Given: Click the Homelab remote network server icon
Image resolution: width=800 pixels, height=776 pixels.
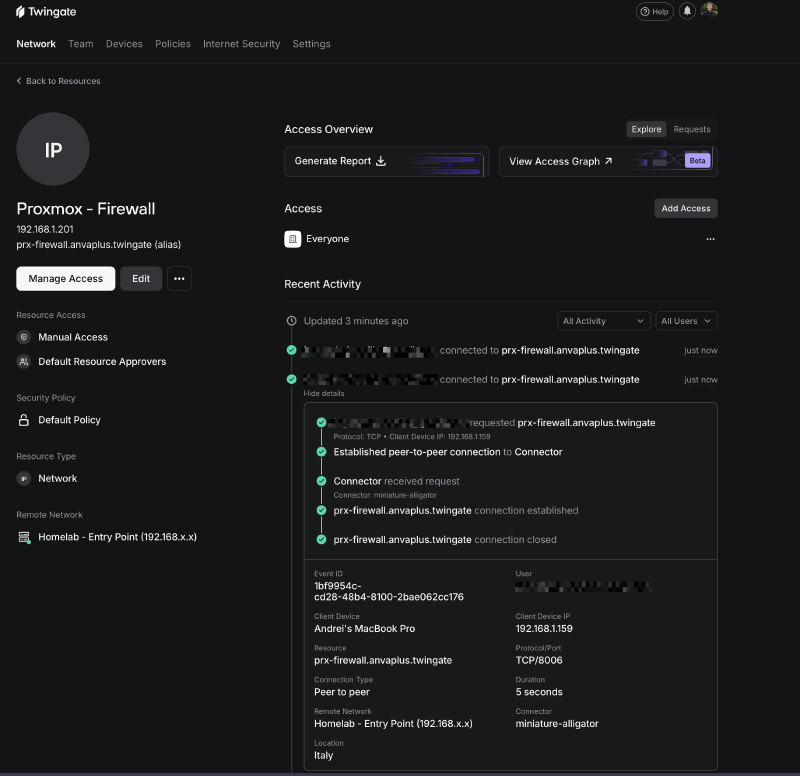Looking at the screenshot, I should [x=24, y=537].
